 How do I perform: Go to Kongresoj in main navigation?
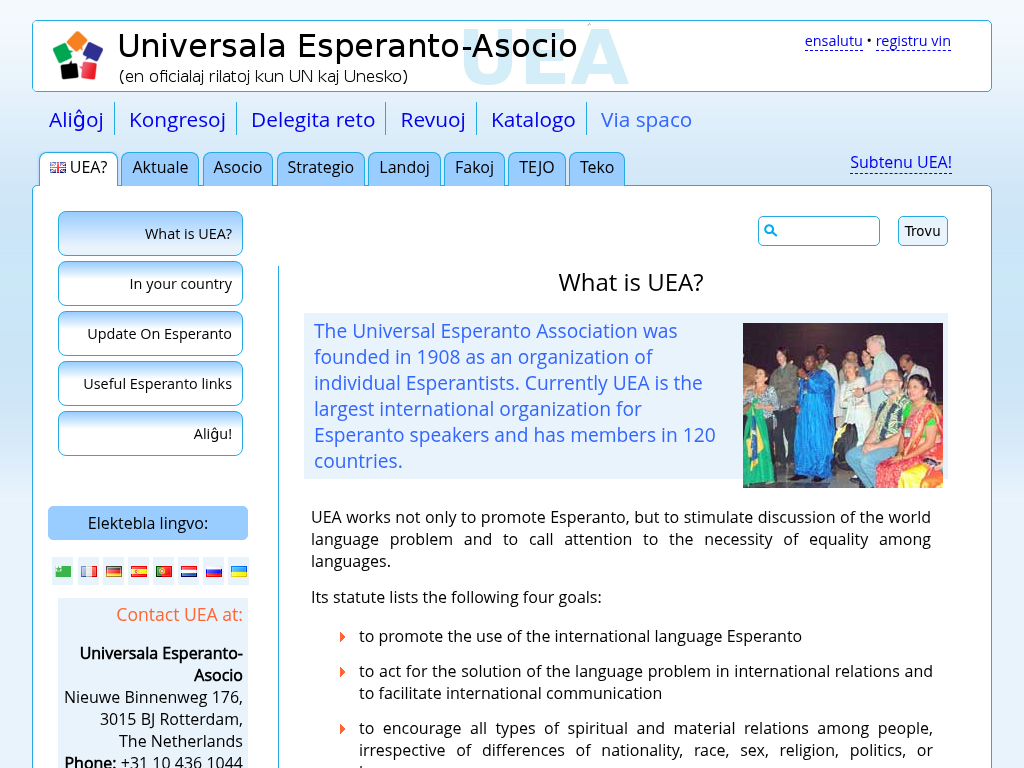(177, 120)
